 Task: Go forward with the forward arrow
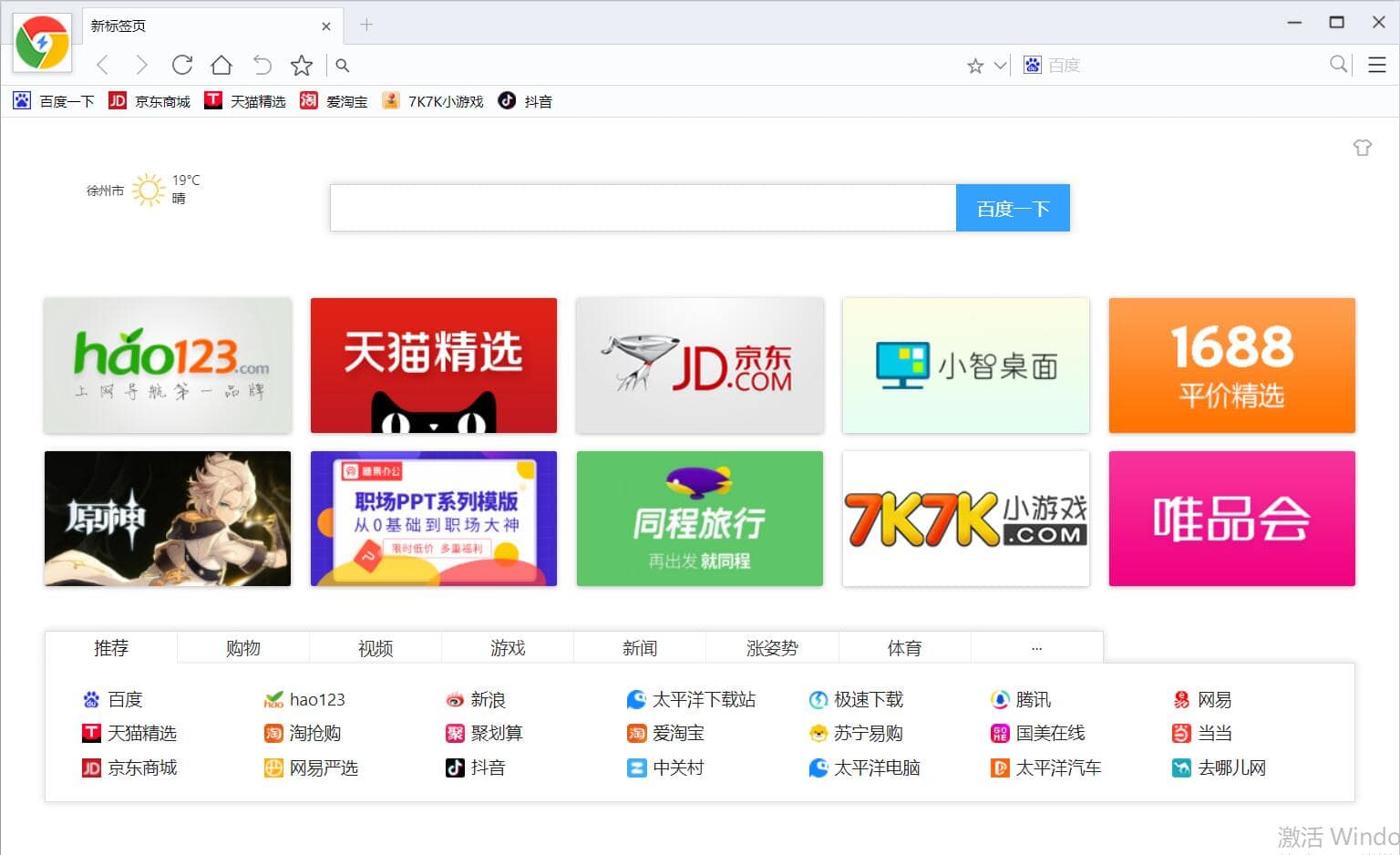(x=141, y=65)
